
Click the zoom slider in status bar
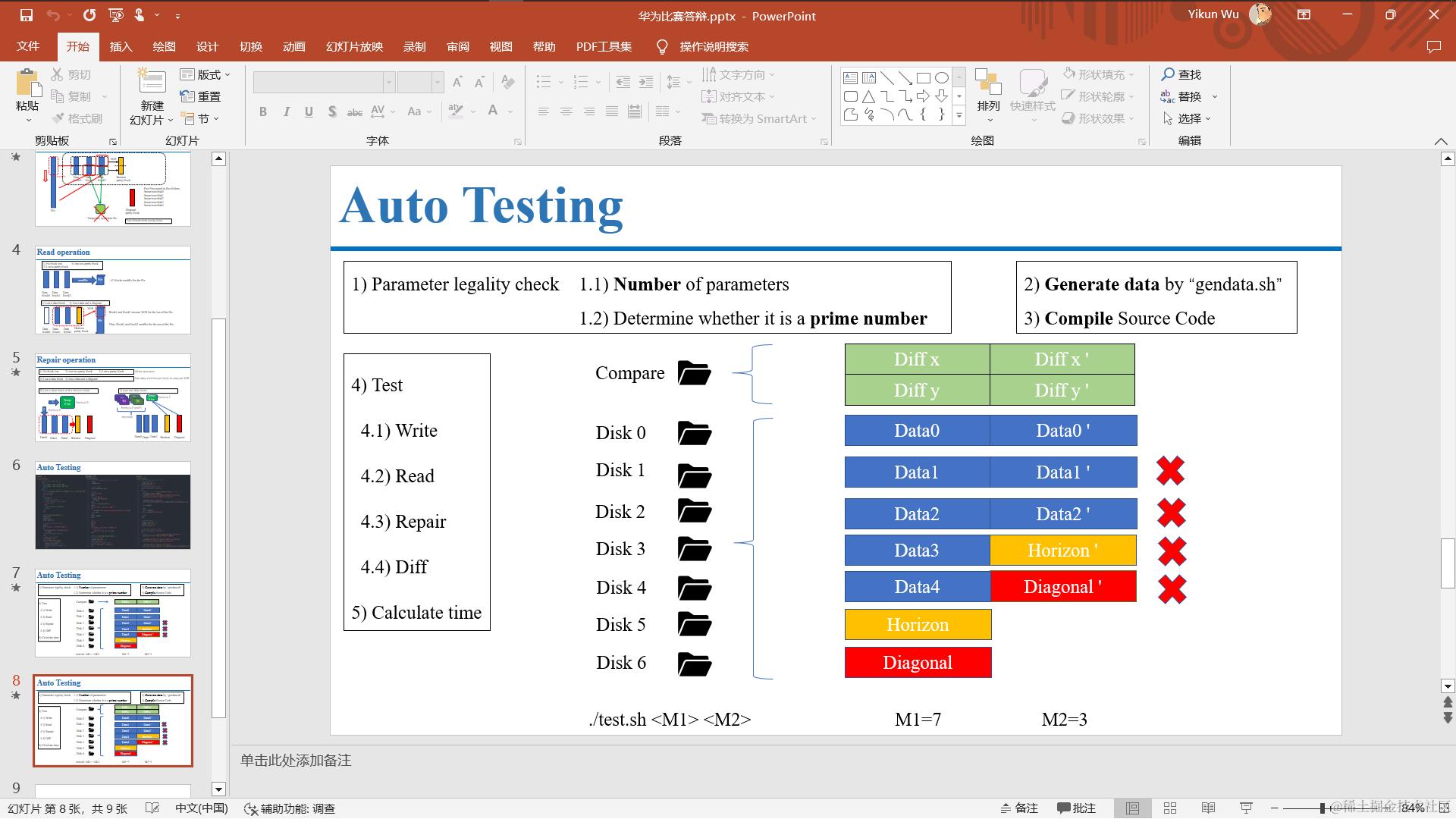[x=1322, y=808]
